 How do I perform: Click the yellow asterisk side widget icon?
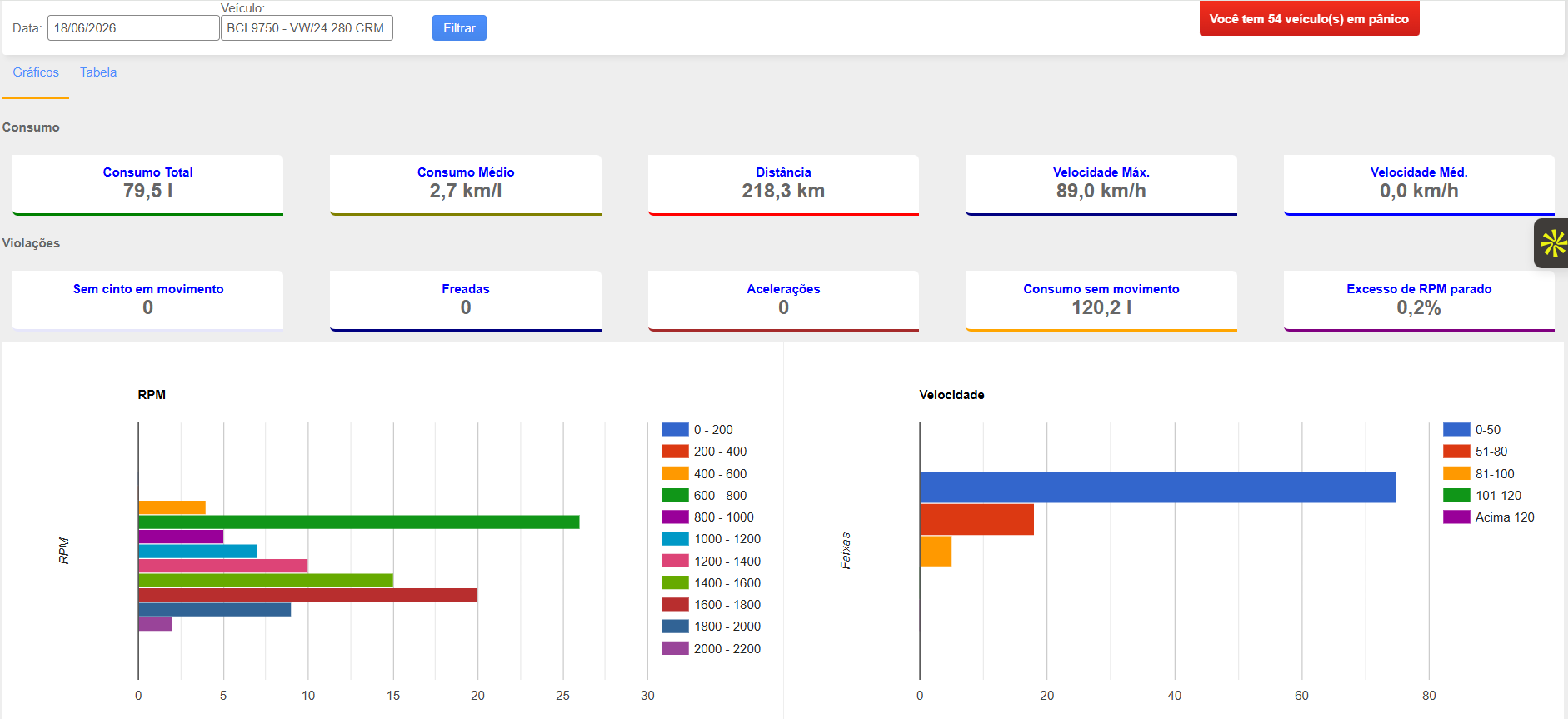(x=1552, y=243)
